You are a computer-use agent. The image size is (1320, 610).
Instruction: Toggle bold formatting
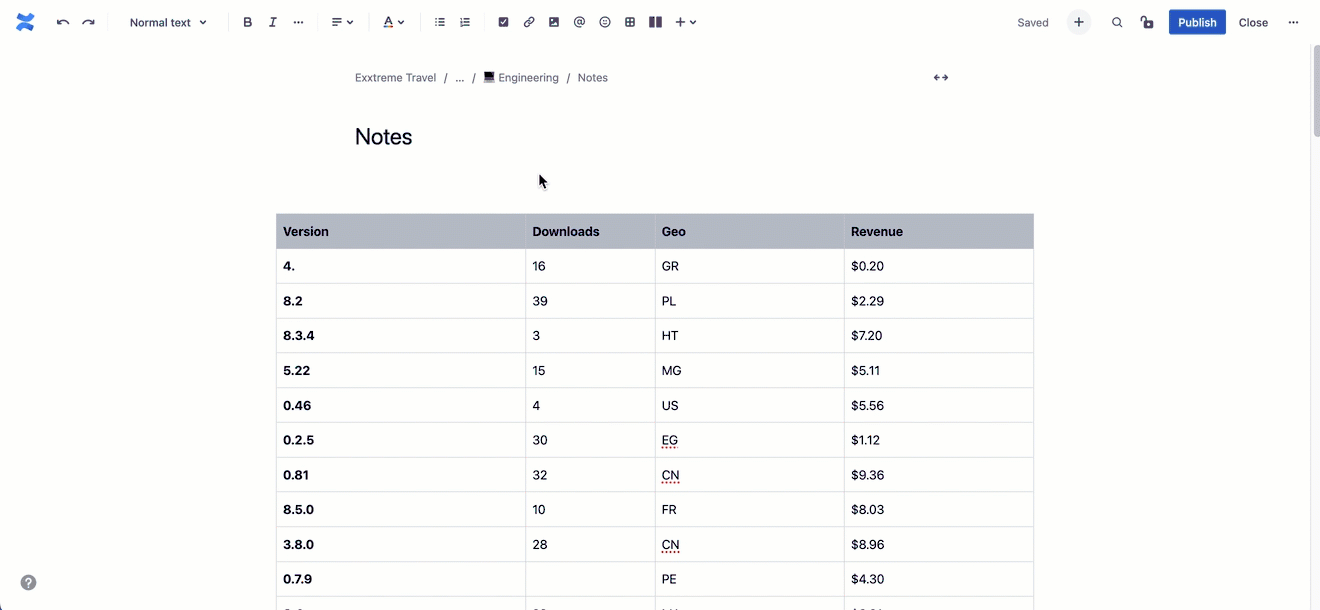pos(248,22)
